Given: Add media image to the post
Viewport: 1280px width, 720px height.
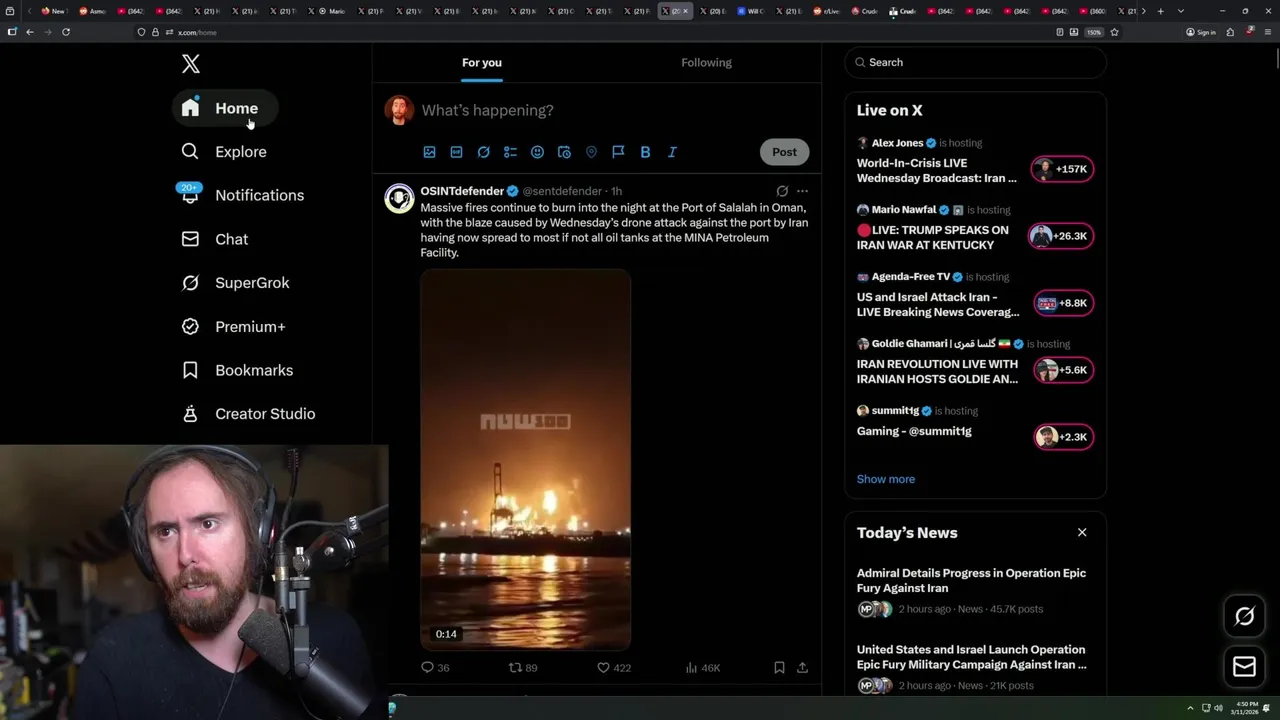Looking at the screenshot, I should (429, 152).
